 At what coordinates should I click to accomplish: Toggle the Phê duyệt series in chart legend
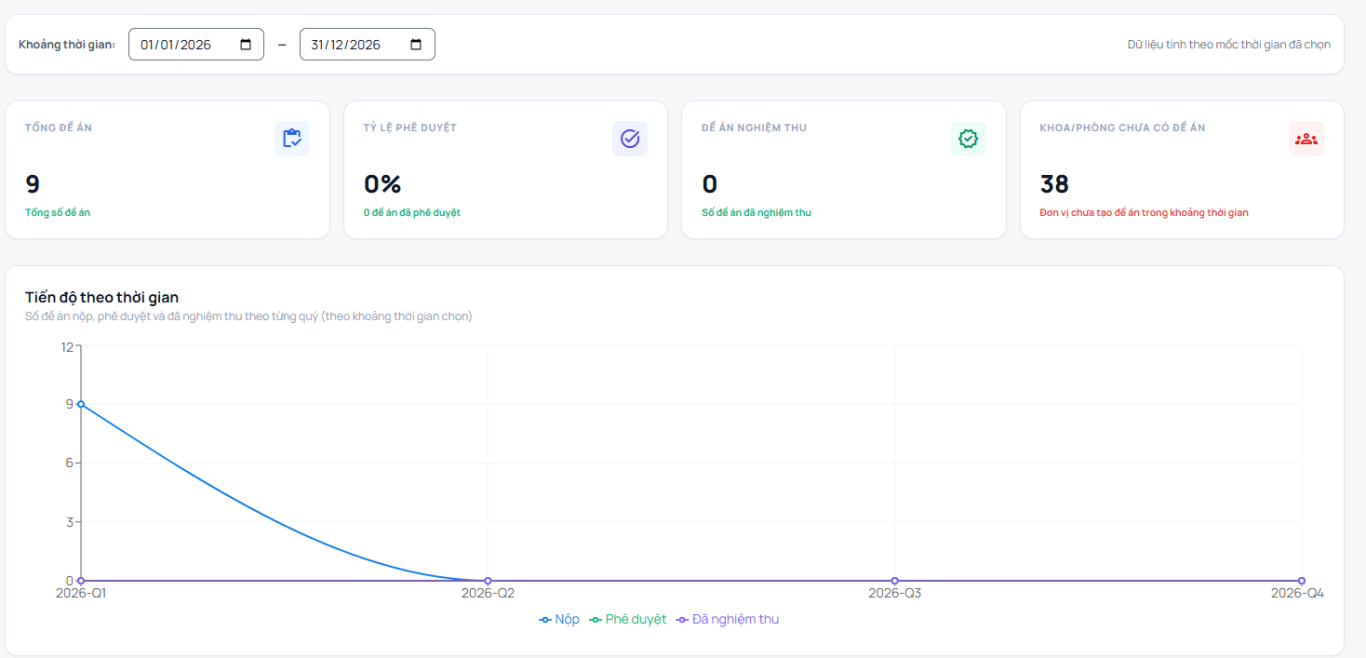[x=628, y=619]
